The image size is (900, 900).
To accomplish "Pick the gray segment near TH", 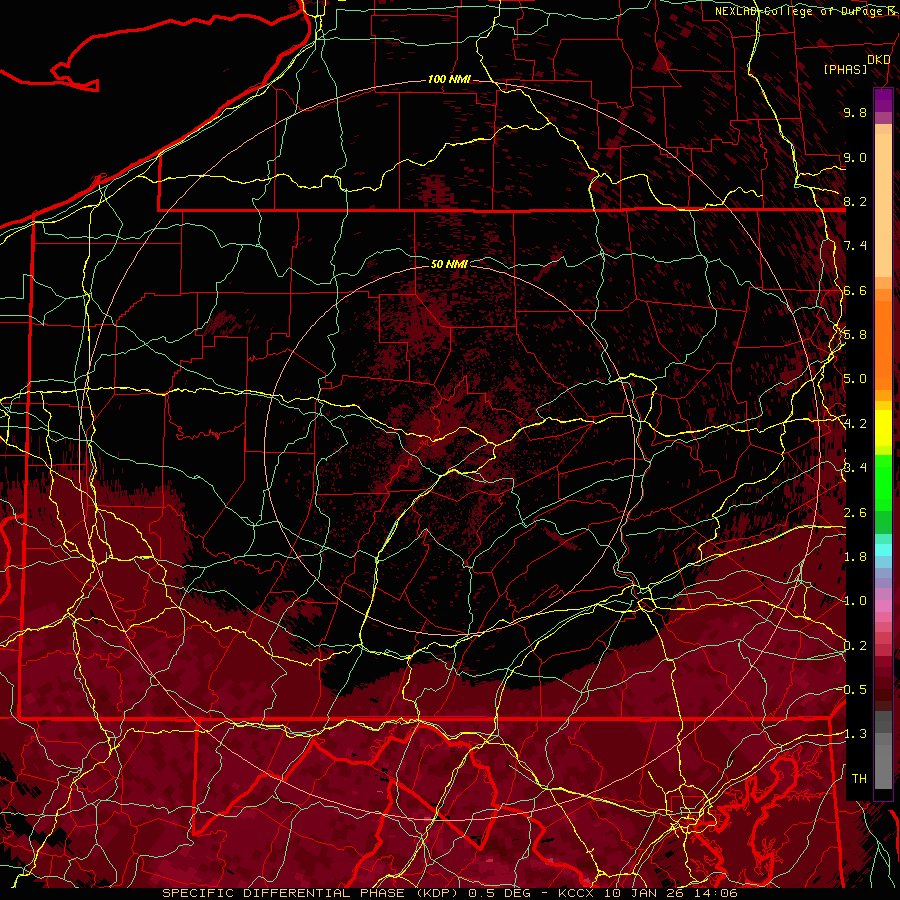I will point(883,769).
